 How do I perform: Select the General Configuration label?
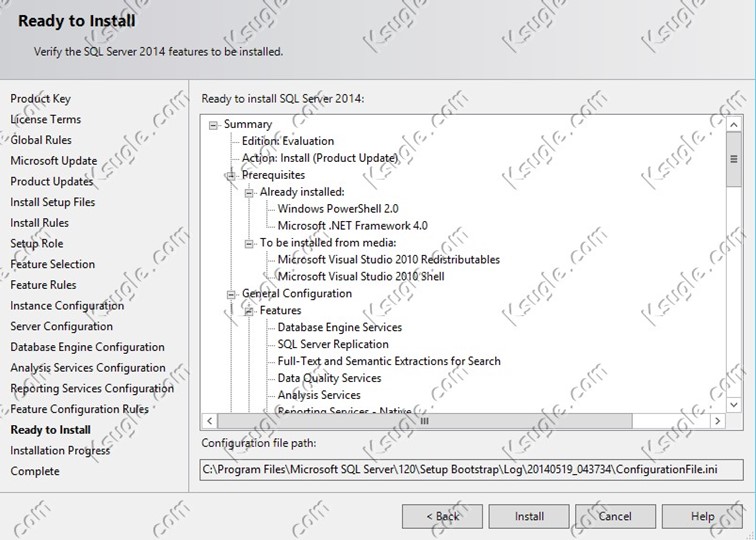pos(297,294)
